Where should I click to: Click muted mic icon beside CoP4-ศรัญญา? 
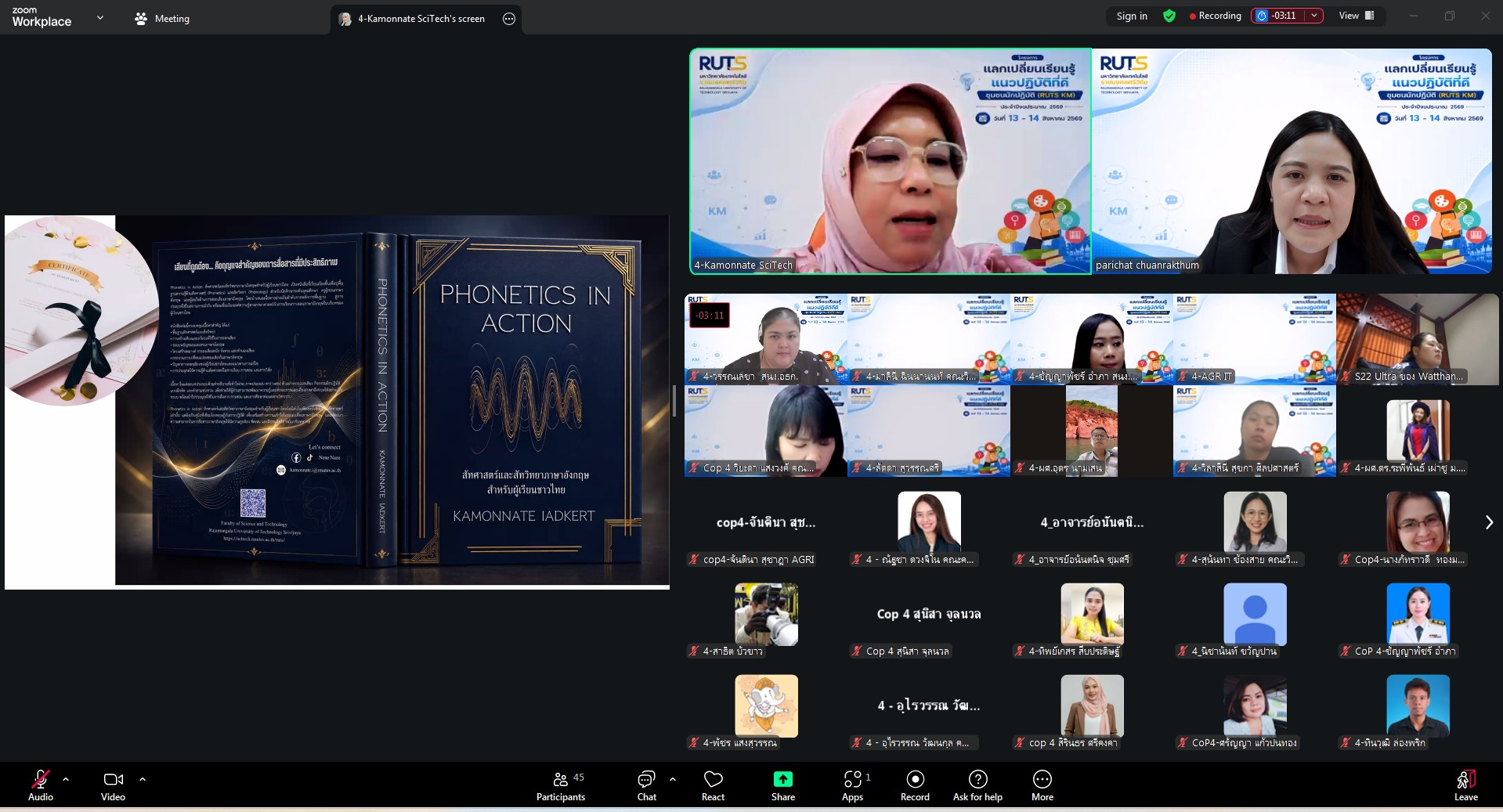click(1183, 743)
